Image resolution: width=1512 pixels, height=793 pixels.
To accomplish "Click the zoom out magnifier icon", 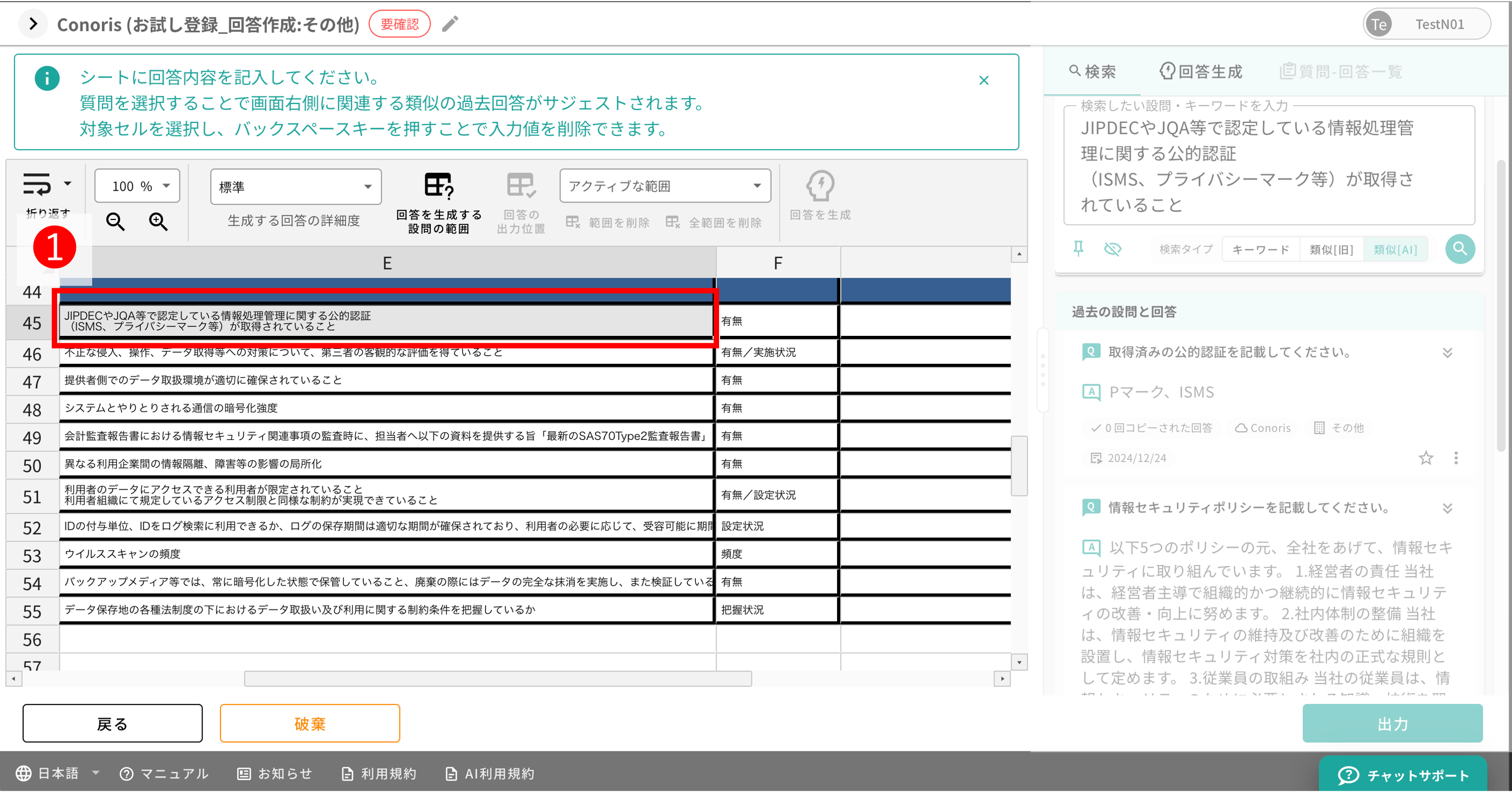I will [x=115, y=222].
